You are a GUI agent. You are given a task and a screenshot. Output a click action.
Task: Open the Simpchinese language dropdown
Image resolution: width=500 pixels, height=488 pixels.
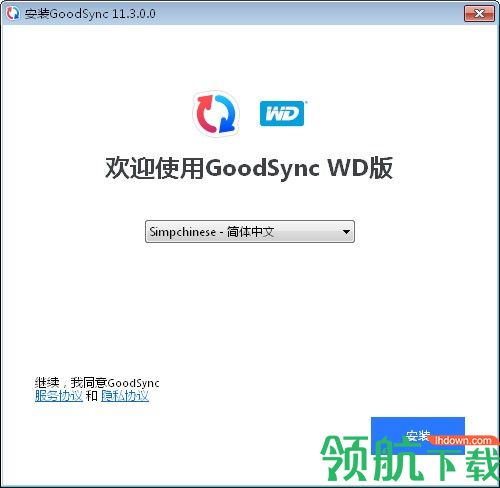250,231
